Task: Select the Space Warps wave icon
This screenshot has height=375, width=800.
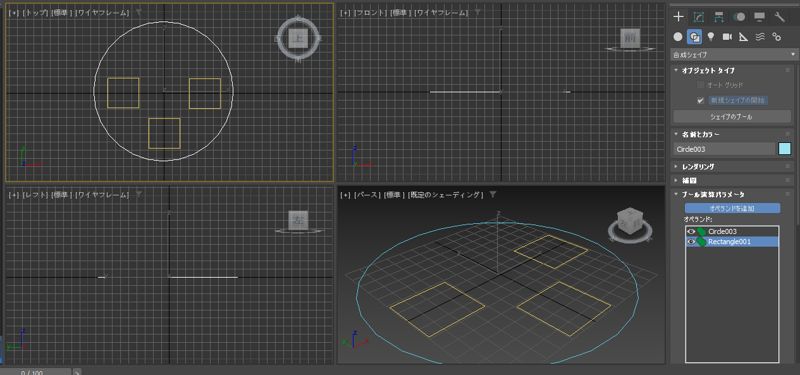Action: [x=760, y=37]
